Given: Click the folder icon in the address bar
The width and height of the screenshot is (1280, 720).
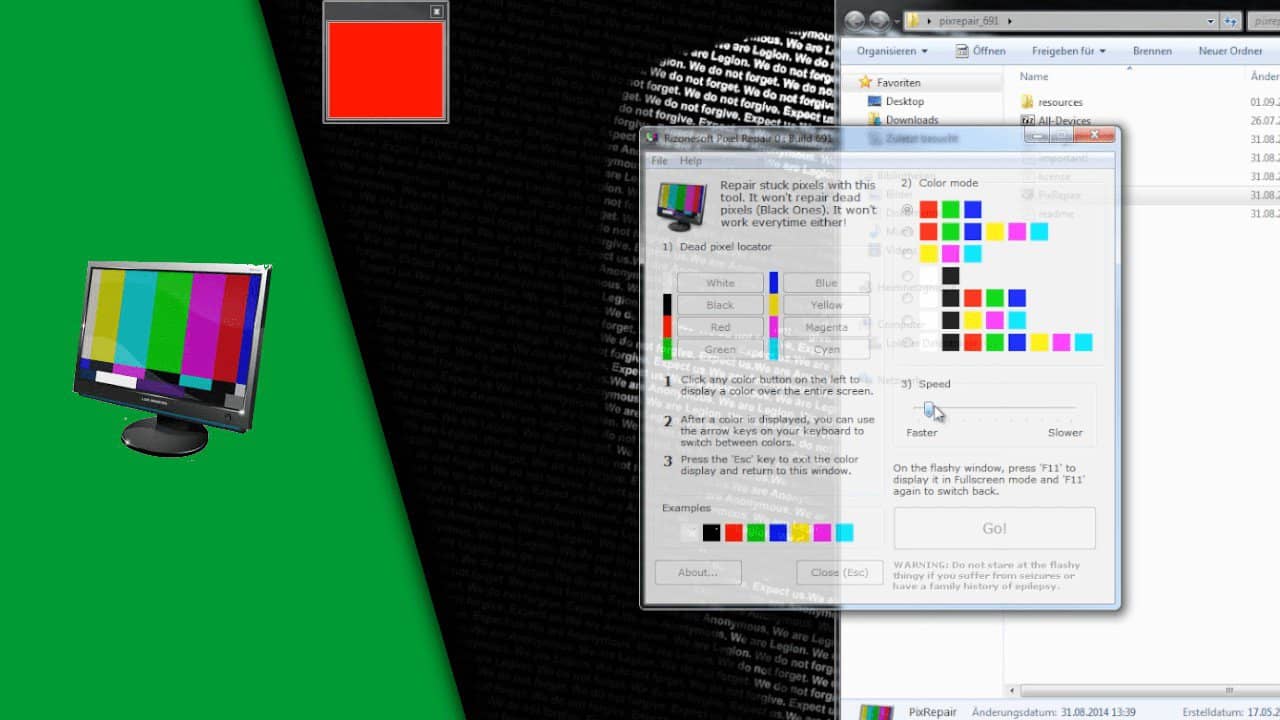Looking at the screenshot, I should pyautogui.click(x=914, y=20).
